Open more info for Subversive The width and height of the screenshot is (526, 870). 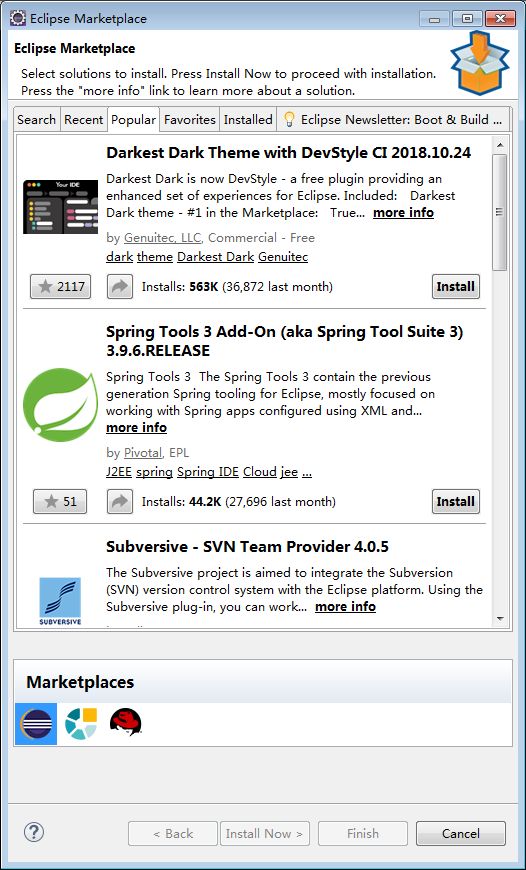click(x=345, y=606)
